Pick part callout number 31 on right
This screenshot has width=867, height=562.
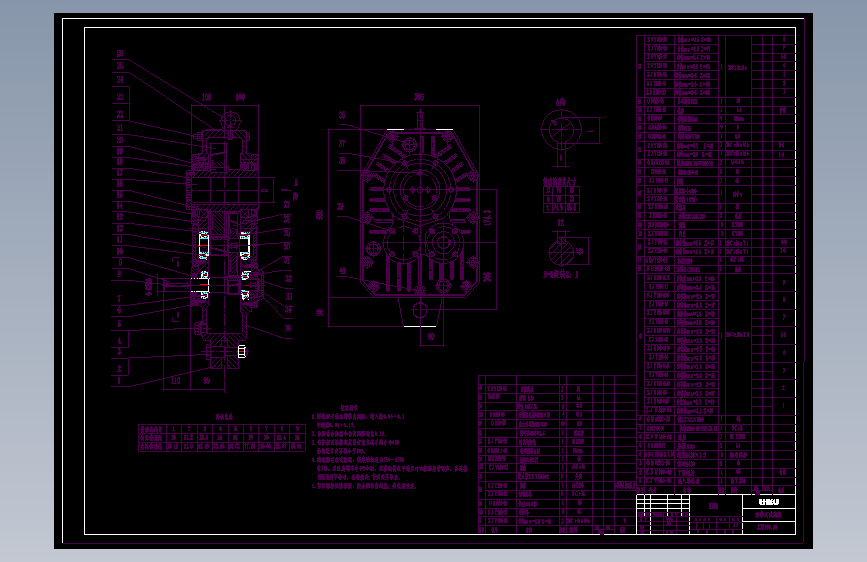[x=288, y=260]
